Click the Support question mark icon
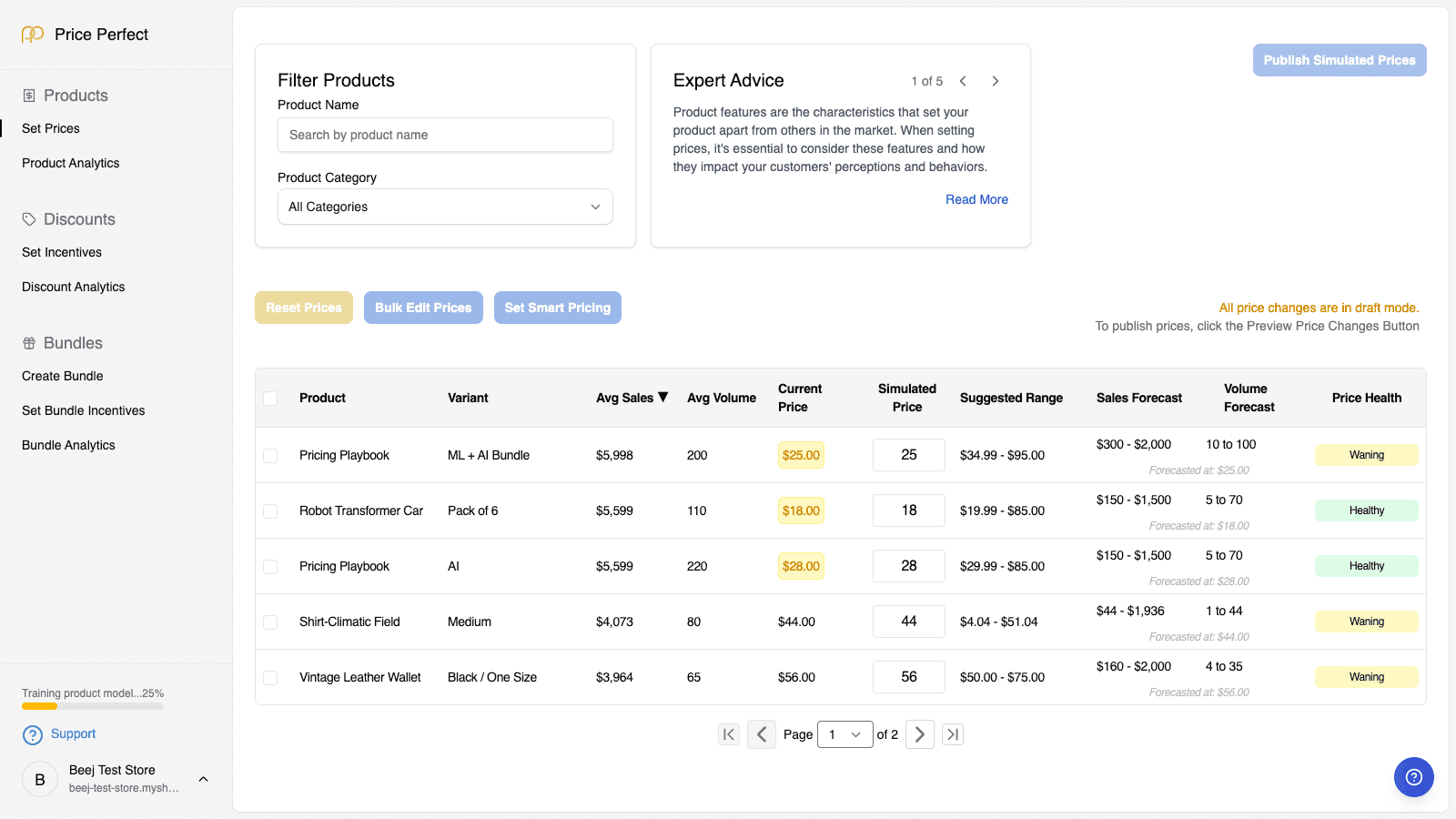The height and width of the screenshot is (819, 1456). [33, 734]
